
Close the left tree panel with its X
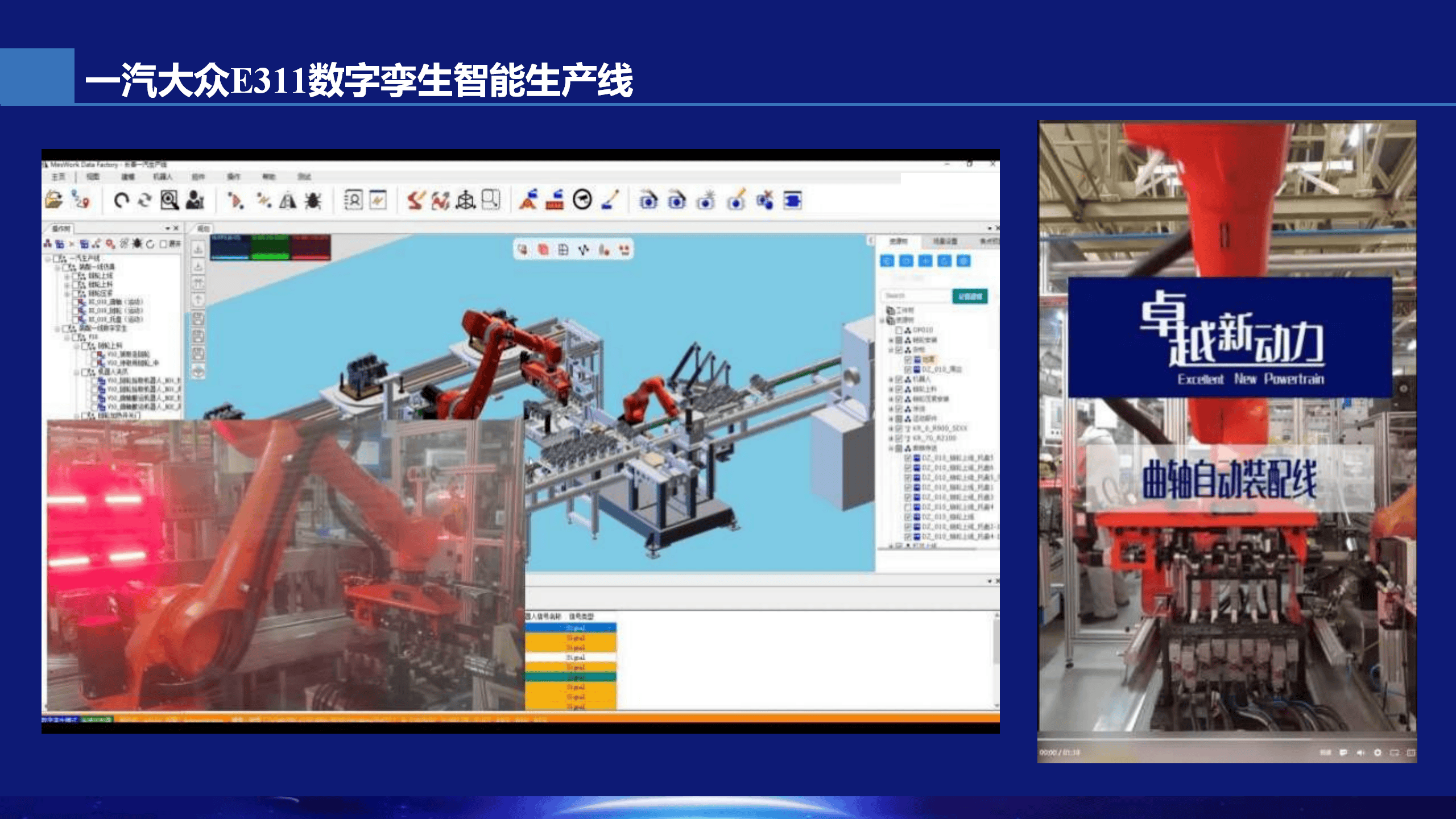point(176,228)
